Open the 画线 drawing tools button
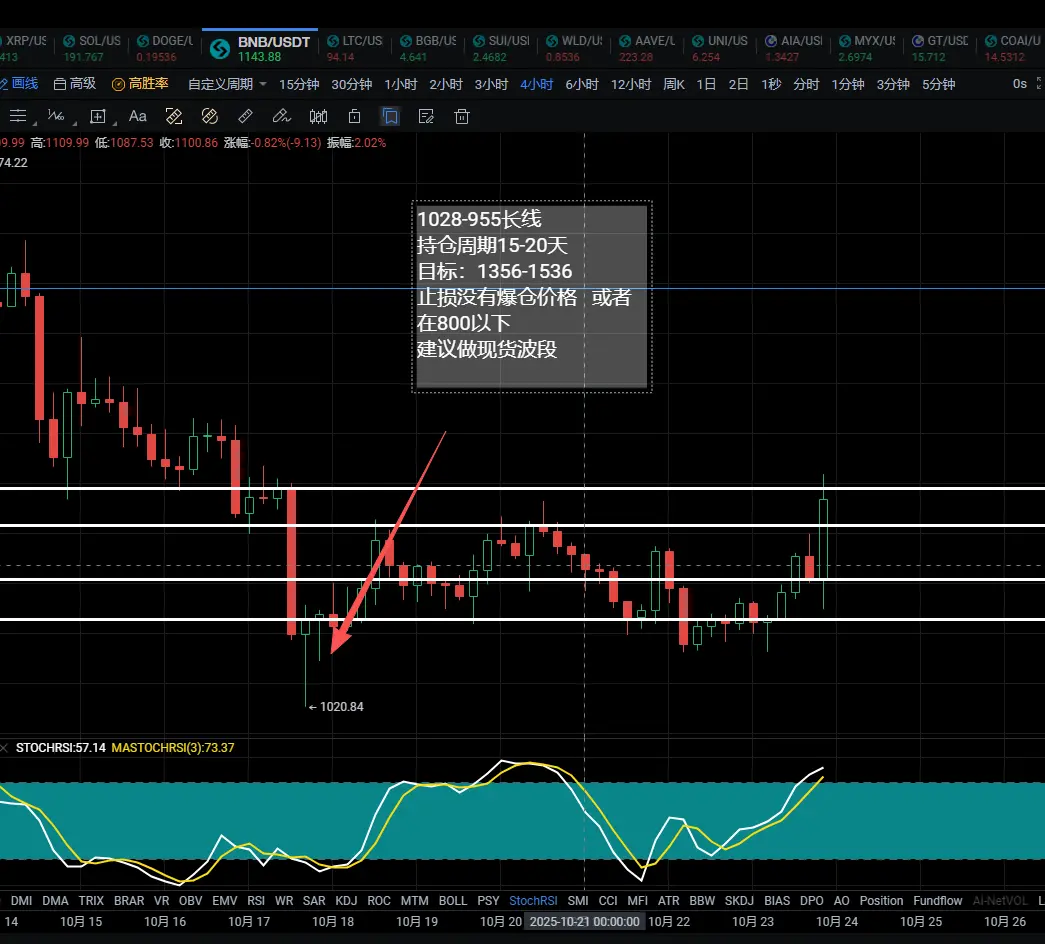 coord(20,84)
